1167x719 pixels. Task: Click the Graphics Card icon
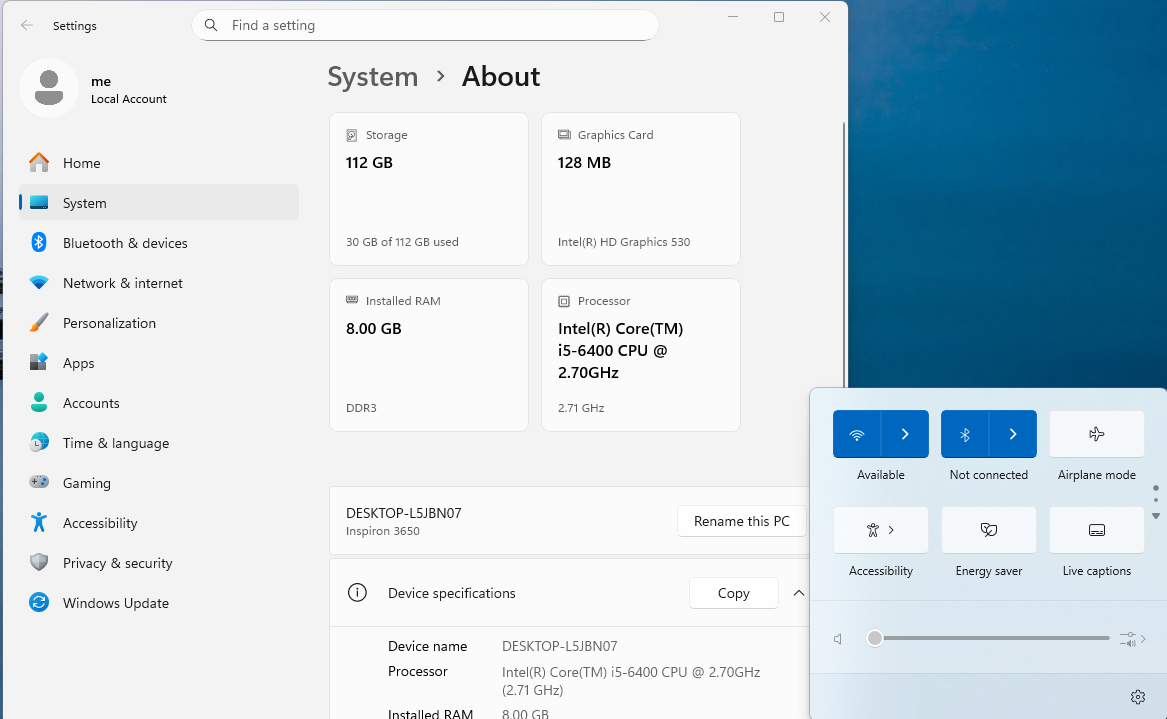pyautogui.click(x=564, y=134)
